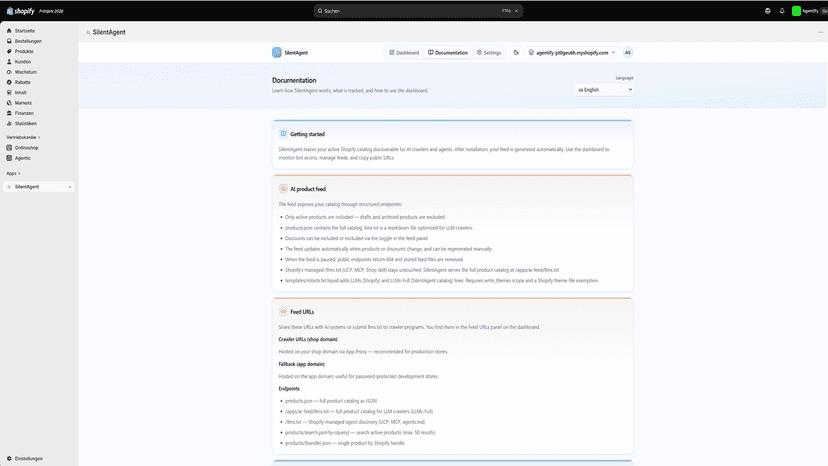Click the 'Only active products are included' bullet
The height and width of the screenshot is (466, 828).
tap(365, 217)
